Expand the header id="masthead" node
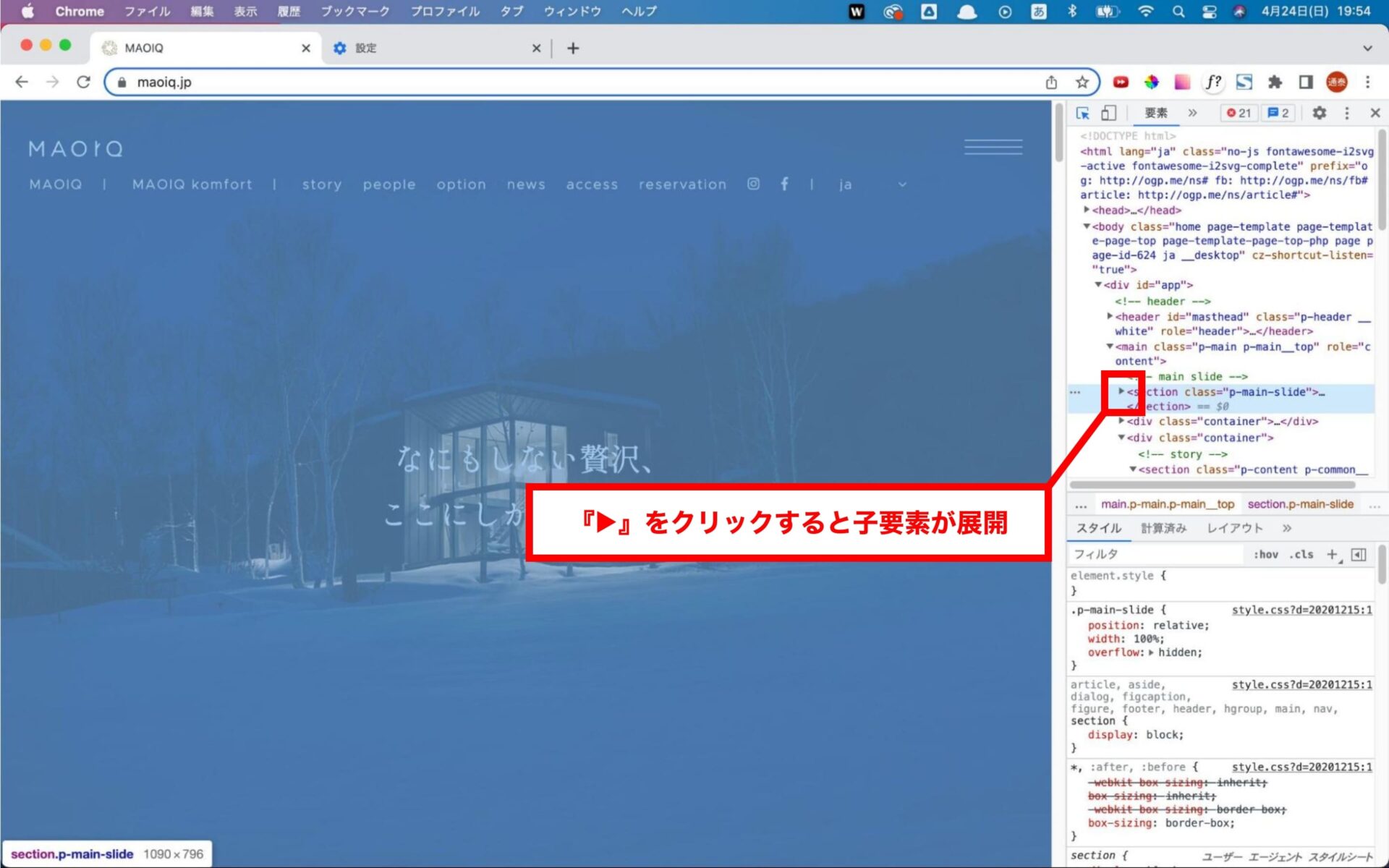Viewport: 1389px width, 868px height. pos(1110,316)
